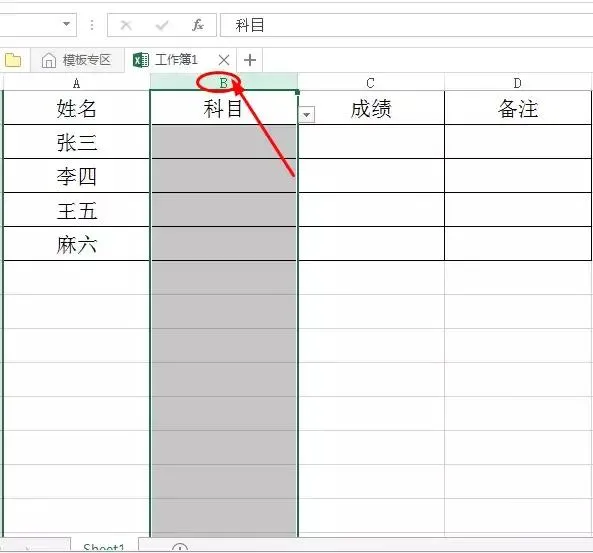The width and height of the screenshot is (593, 553).
Task: Click the cell containing 姓名
Action: click(76, 108)
